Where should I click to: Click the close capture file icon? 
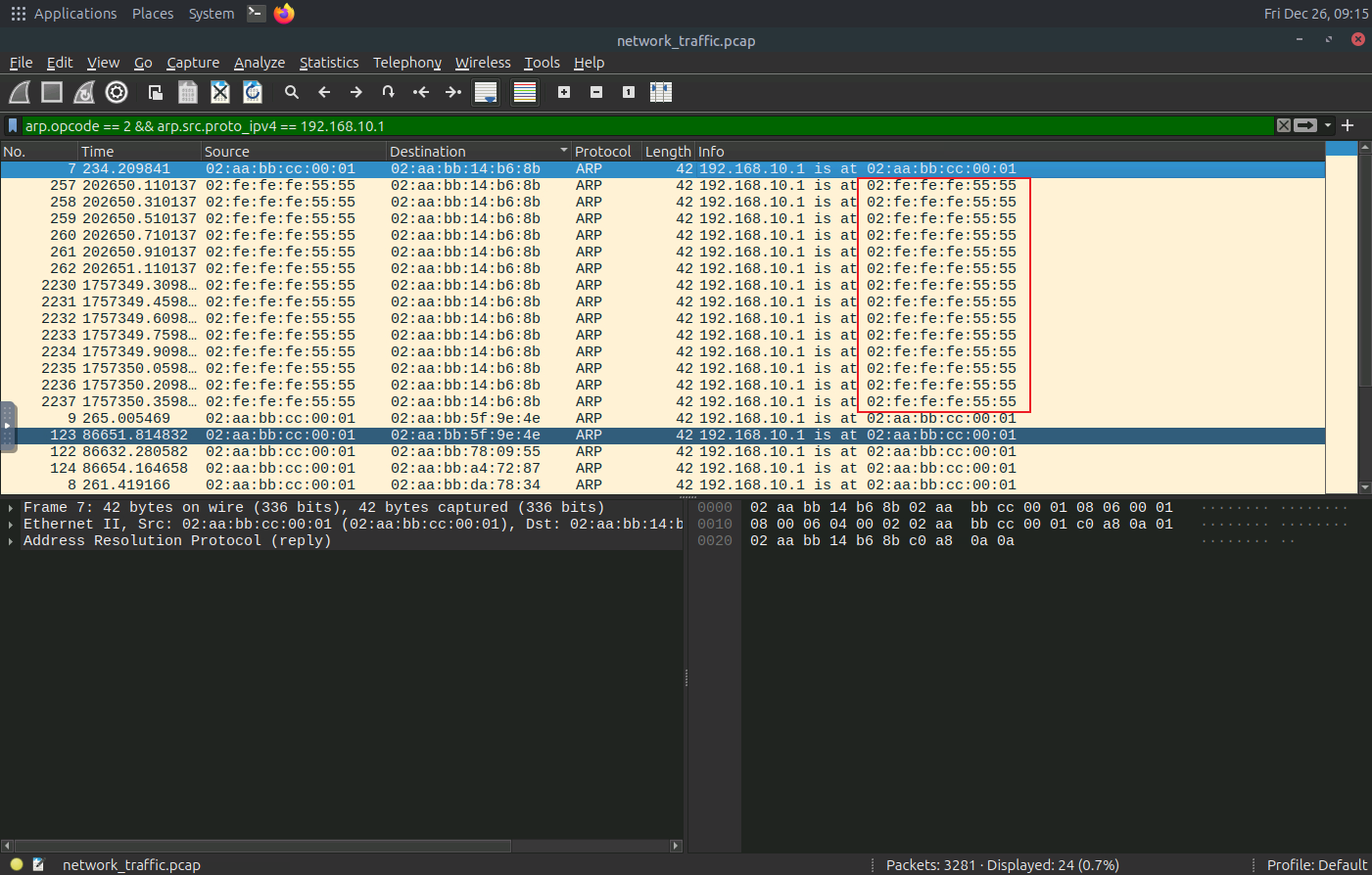220,92
